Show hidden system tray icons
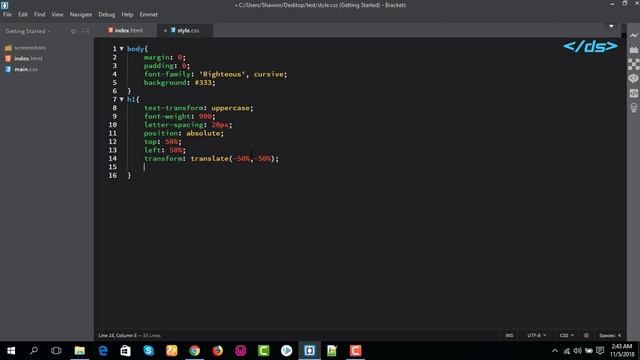Screen dimensions: 640x360 pyautogui.click(x=555, y=351)
